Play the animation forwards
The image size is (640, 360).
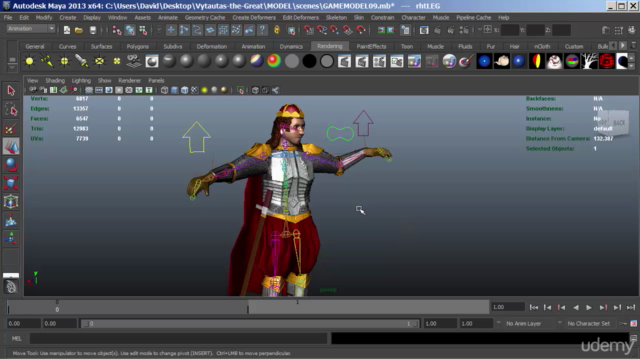click(x=589, y=307)
